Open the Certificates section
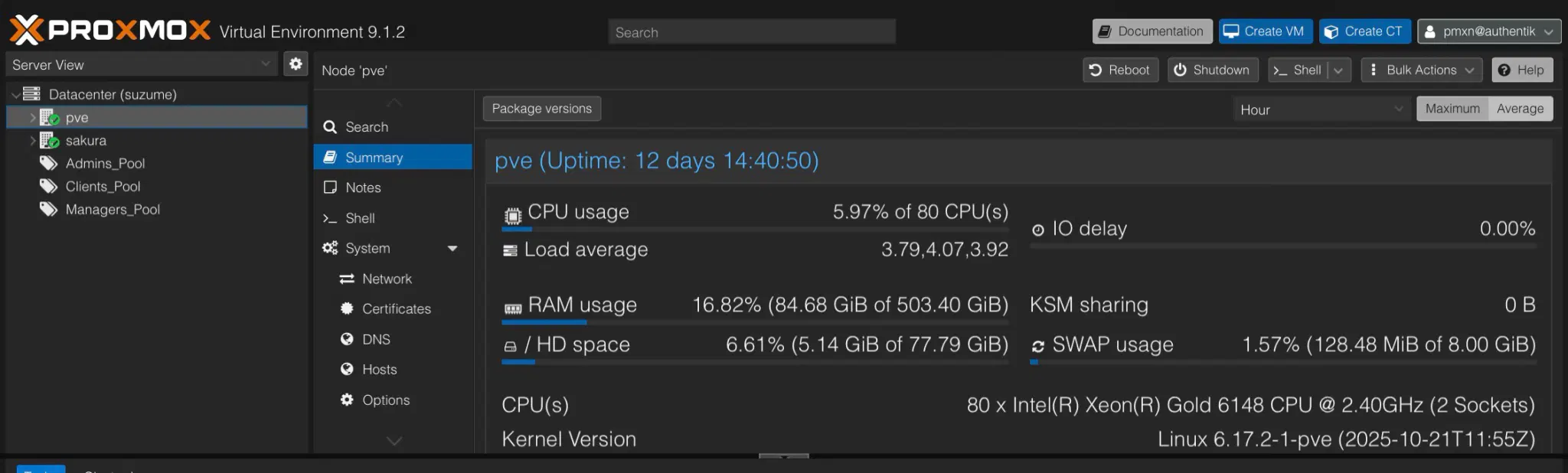1568x473 pixels. tap(396, 309)
